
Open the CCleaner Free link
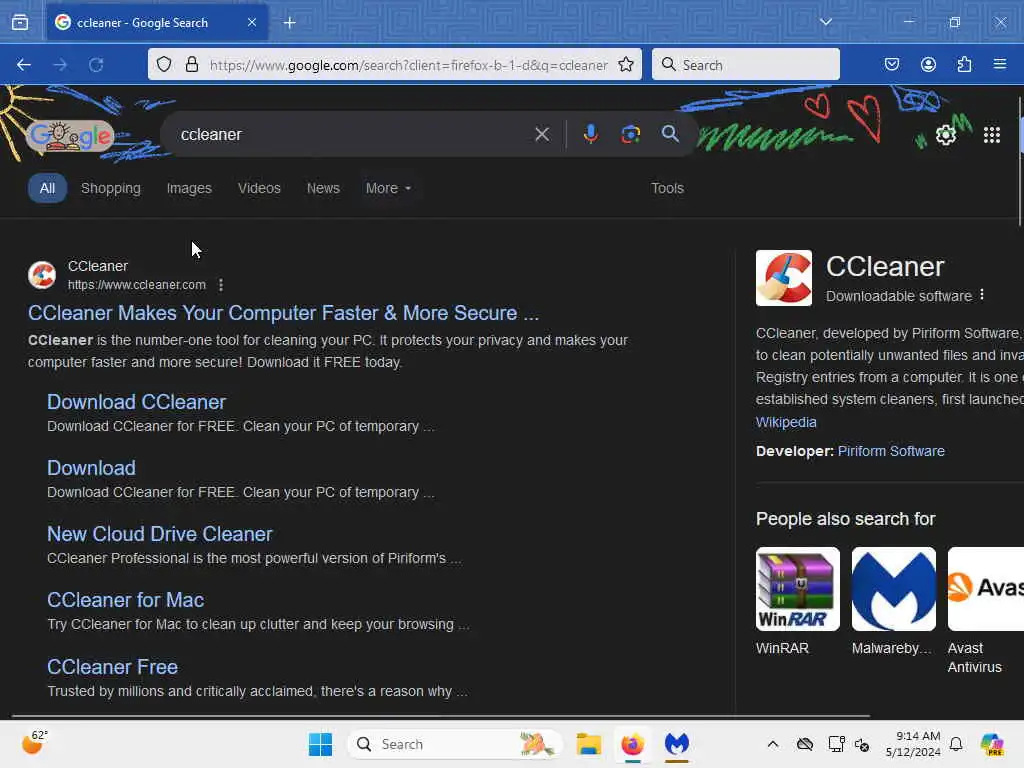pyautogui.click(x=112, y=667)
